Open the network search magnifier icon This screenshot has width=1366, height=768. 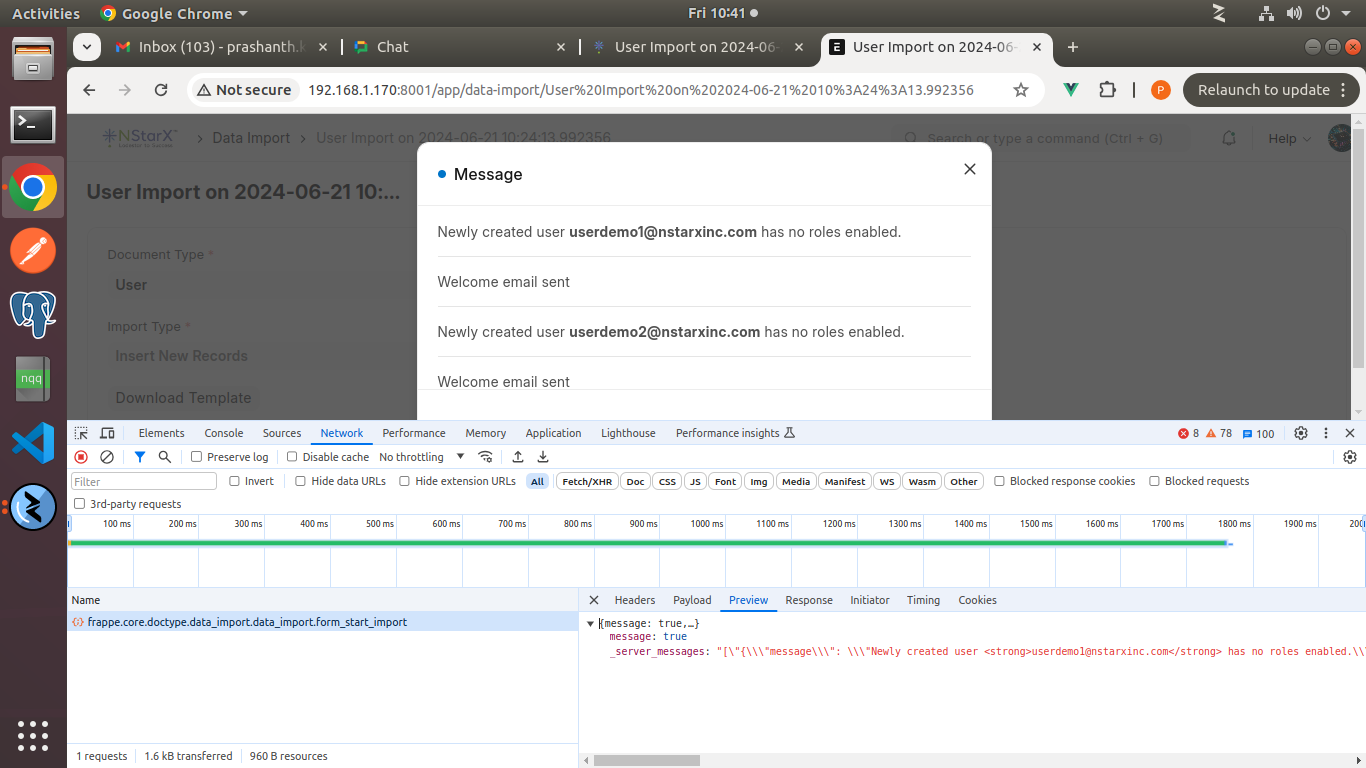(165, 457)
